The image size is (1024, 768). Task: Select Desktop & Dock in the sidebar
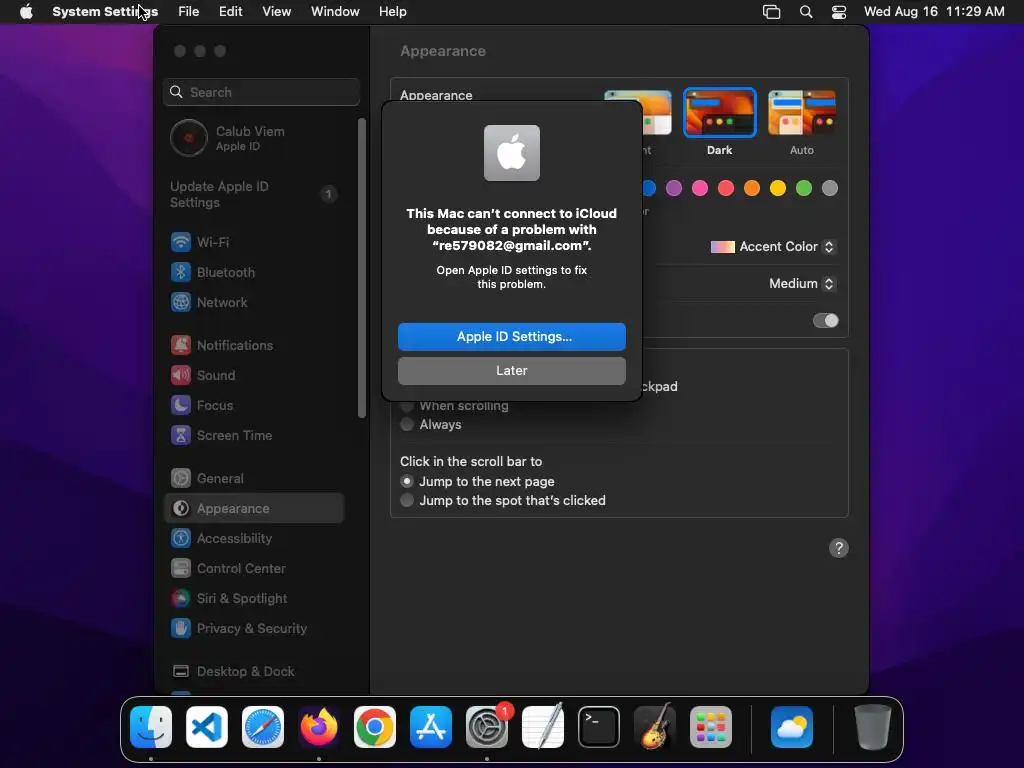pyautogui.click(x=254, y=671)
